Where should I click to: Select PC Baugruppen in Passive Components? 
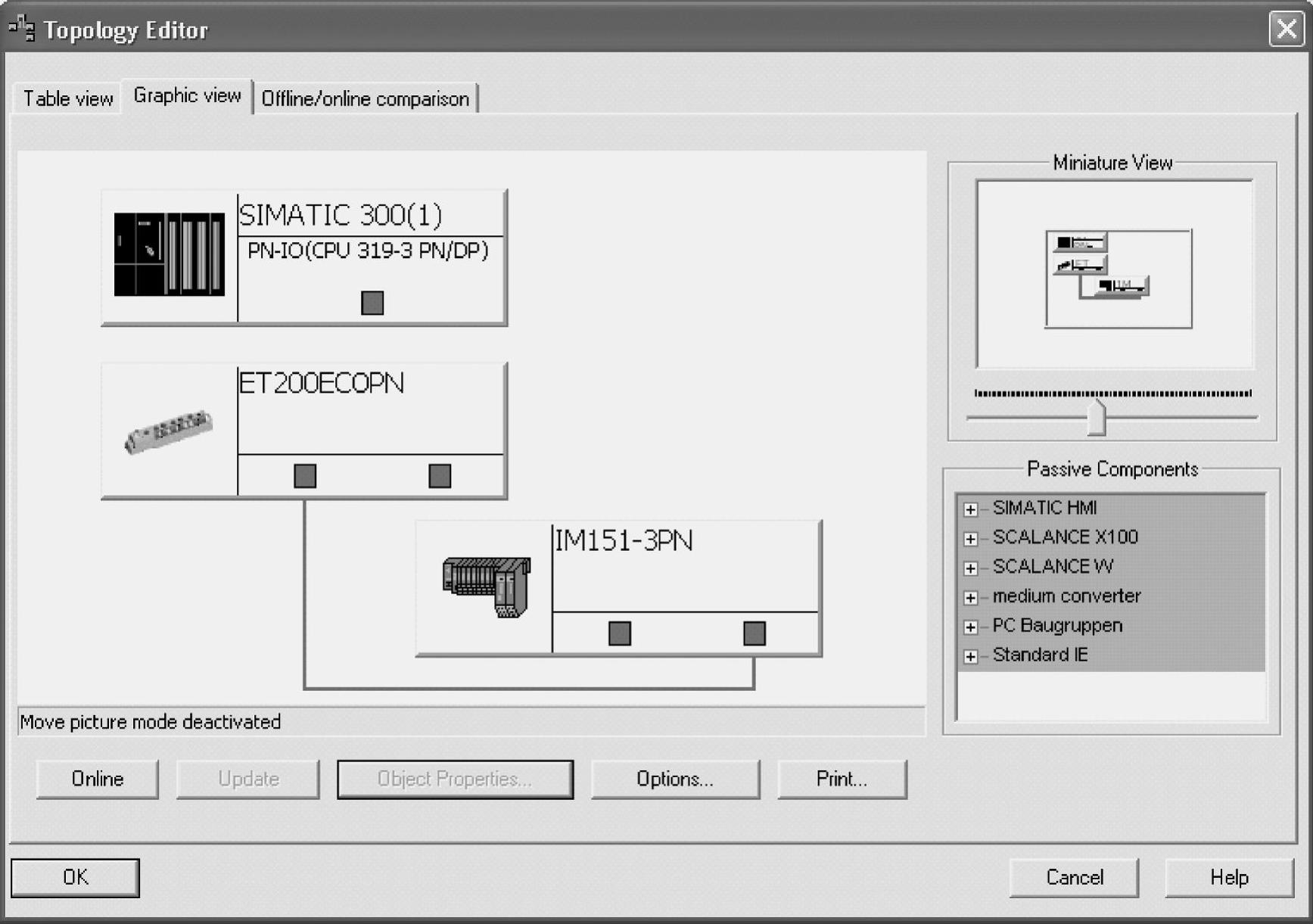point(1057,626)
